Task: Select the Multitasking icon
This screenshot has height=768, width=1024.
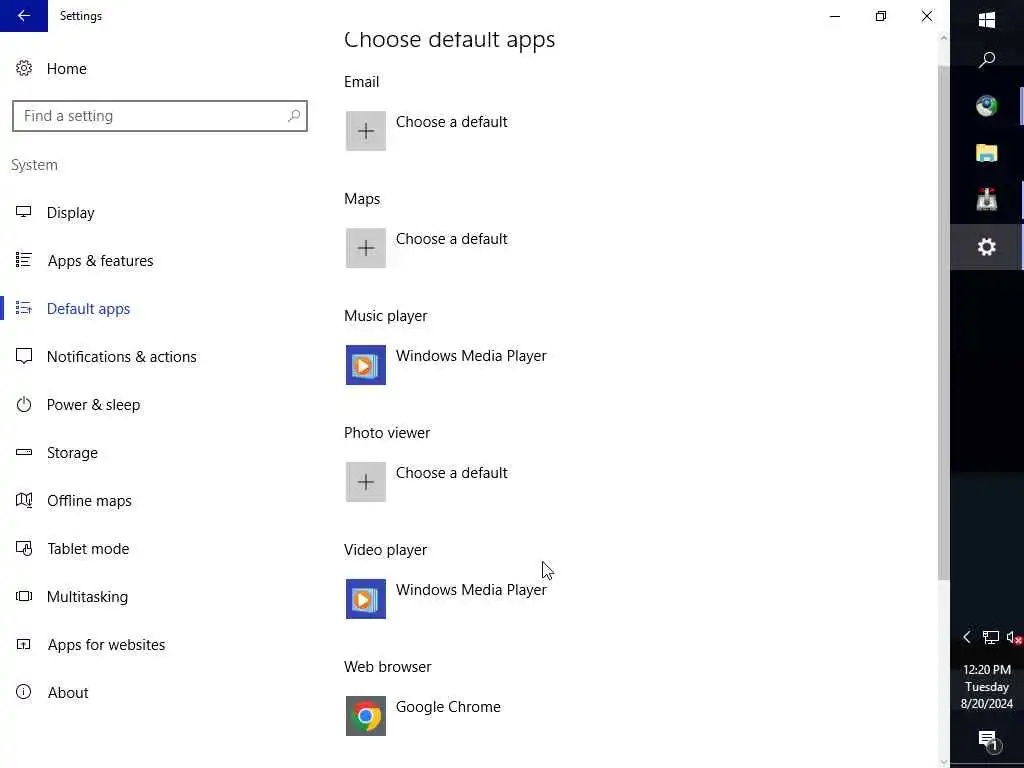Action: tap(24, 596)
